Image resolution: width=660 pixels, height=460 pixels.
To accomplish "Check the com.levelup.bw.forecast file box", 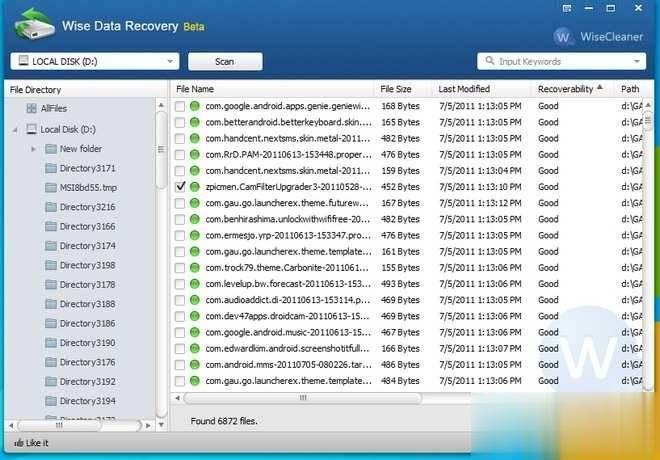I will tap(180, 284).
